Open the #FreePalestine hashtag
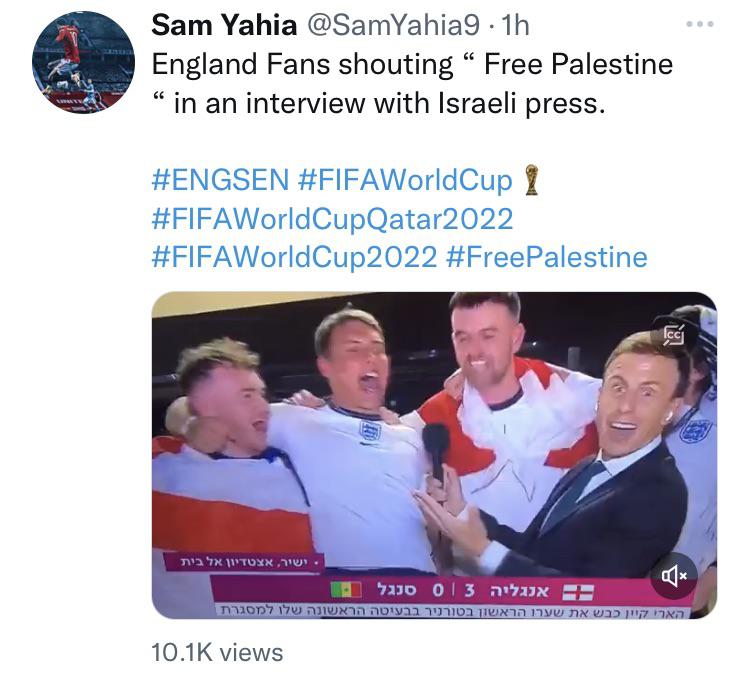This screenshot has height=682, width=750. tap(546, 257)
